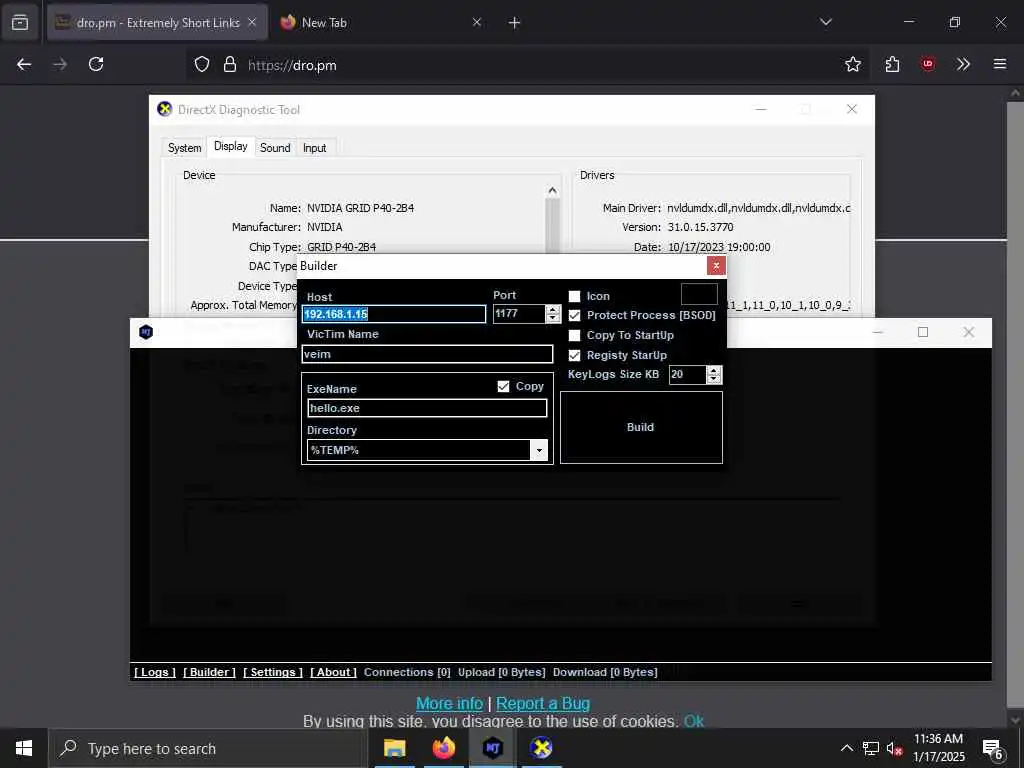The image size is (1024, 768).
Task: Open the Firefox hamburger application menu
Action: [x=1000, y=64]
